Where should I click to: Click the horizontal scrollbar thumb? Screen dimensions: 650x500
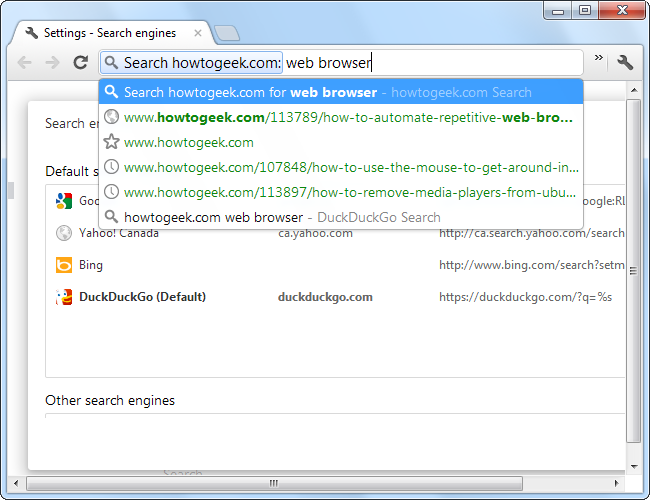pyautogui.click(x=274, y=483)
